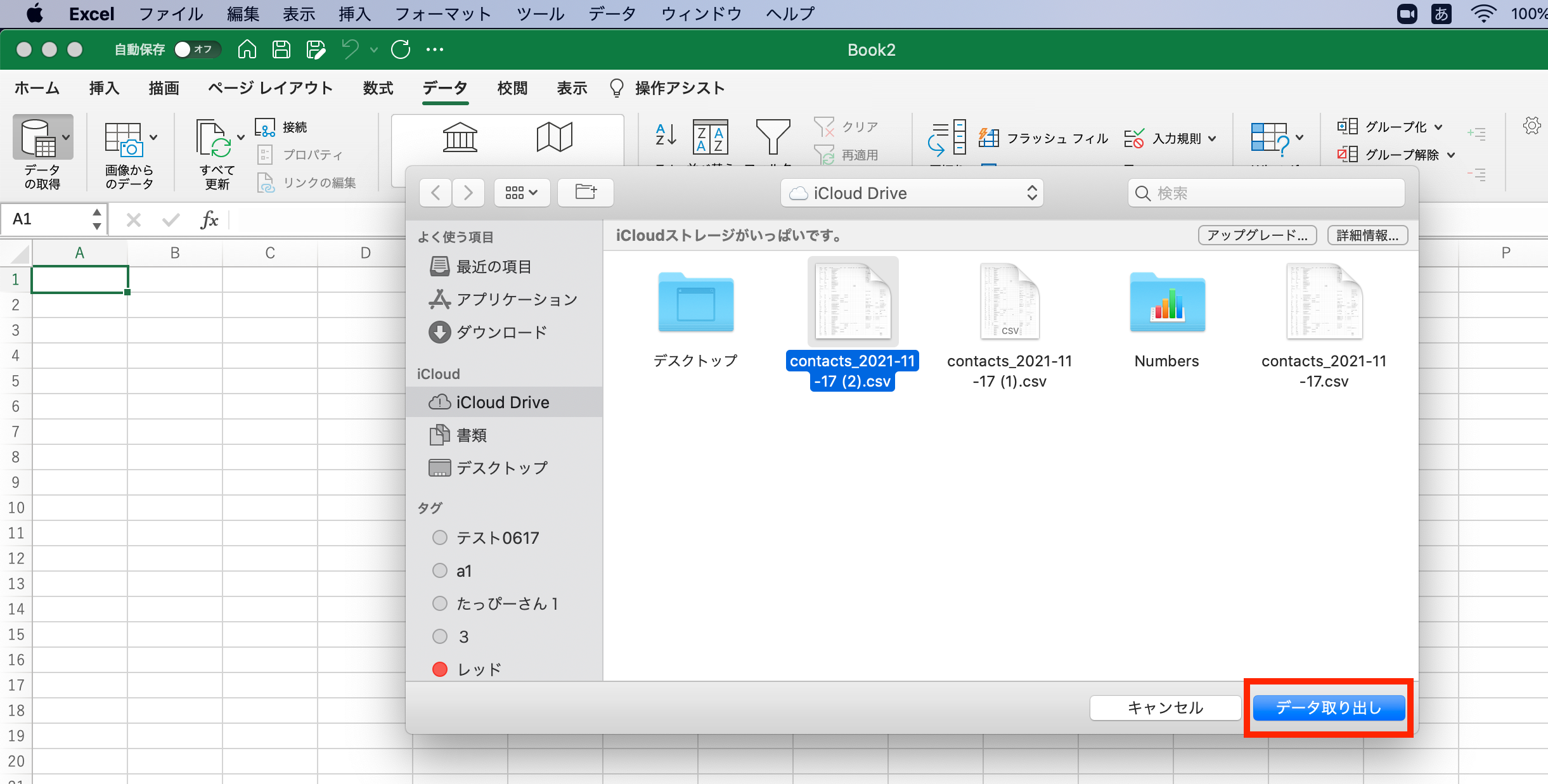Click the キャンセル button
Image resolution: width=1548 pixels, height=784 pixels.
pos(1165,707)
